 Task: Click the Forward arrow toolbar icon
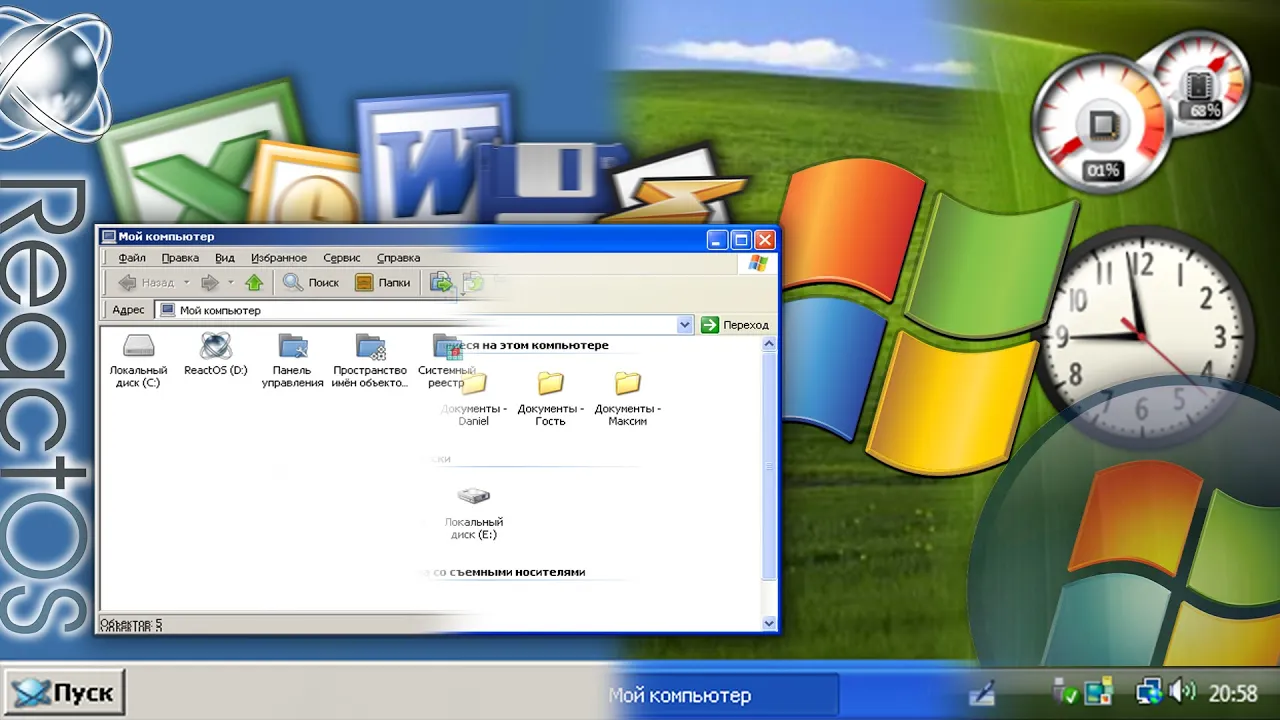pyautogui.click(x=210, y=283)
